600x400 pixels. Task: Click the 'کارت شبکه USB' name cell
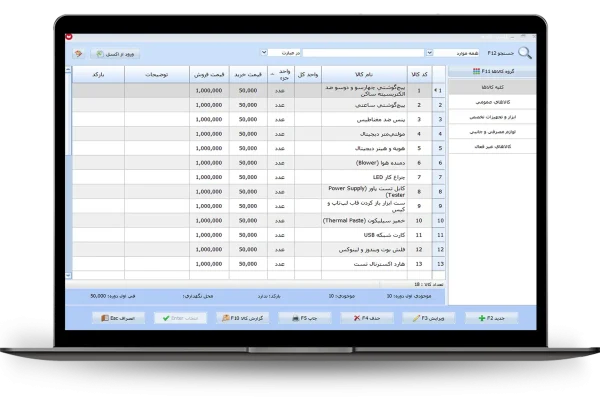click(364, 235)
